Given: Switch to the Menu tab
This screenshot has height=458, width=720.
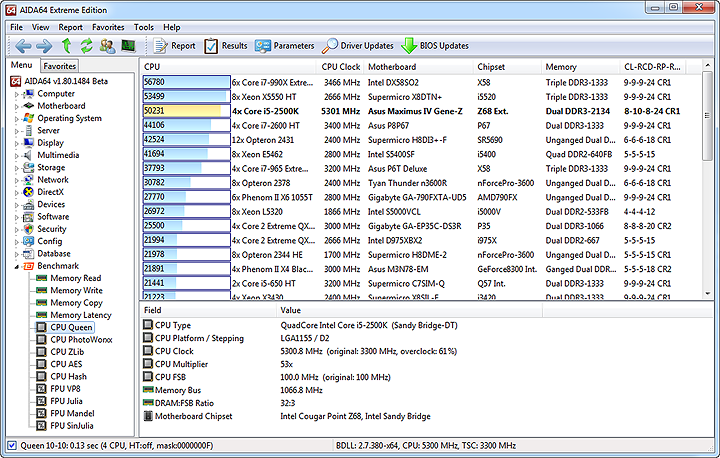Looking at the screenshot, I should click(22, 65).
